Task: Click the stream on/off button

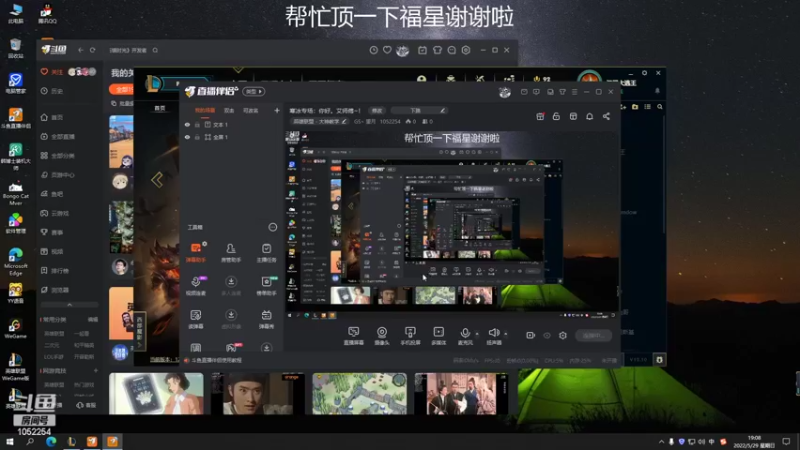Action: (x=593, y=335)
